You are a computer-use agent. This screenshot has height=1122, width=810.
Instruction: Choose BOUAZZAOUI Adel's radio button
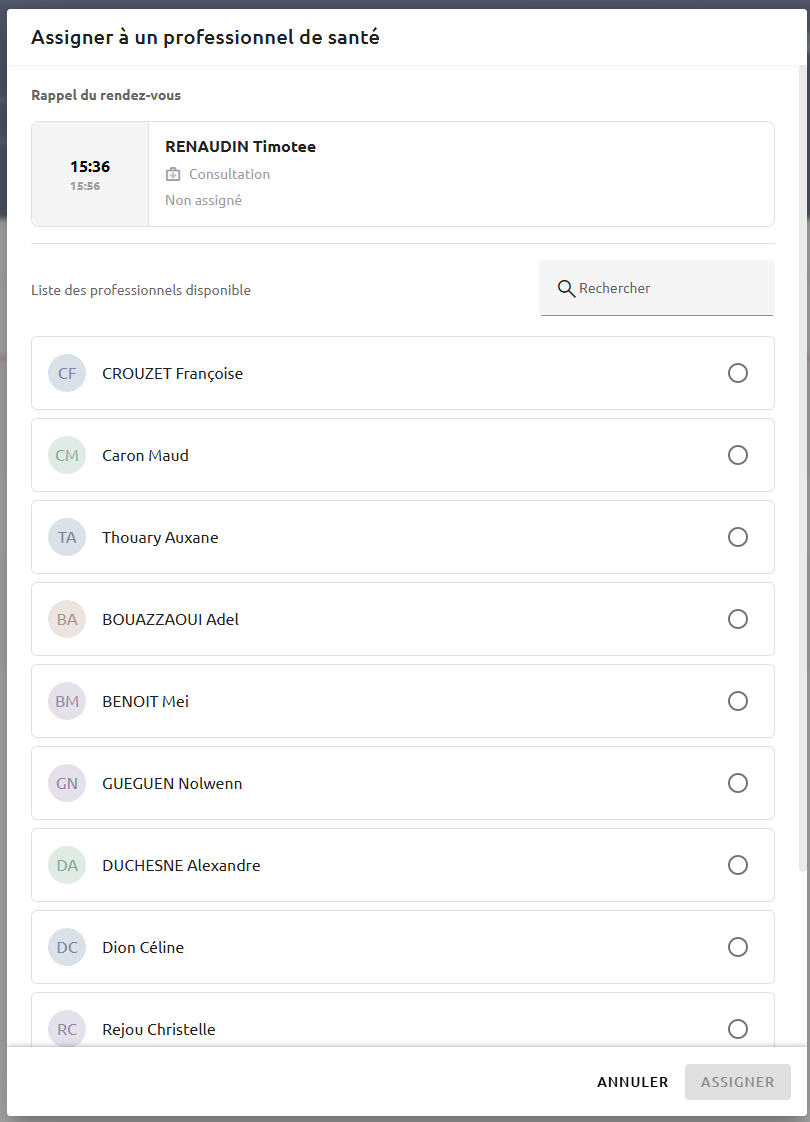click(x=738, y=619)
